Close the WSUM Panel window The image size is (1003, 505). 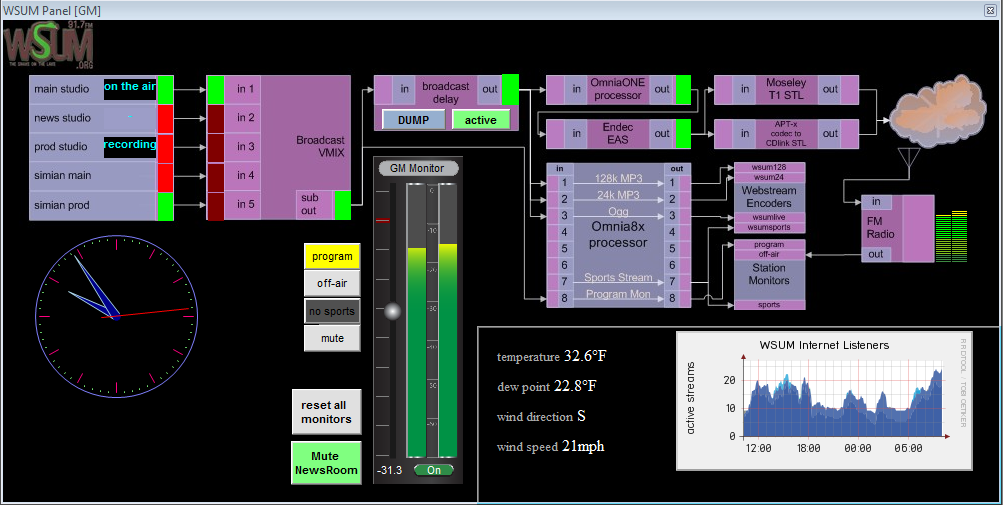[x=990, y=10]
